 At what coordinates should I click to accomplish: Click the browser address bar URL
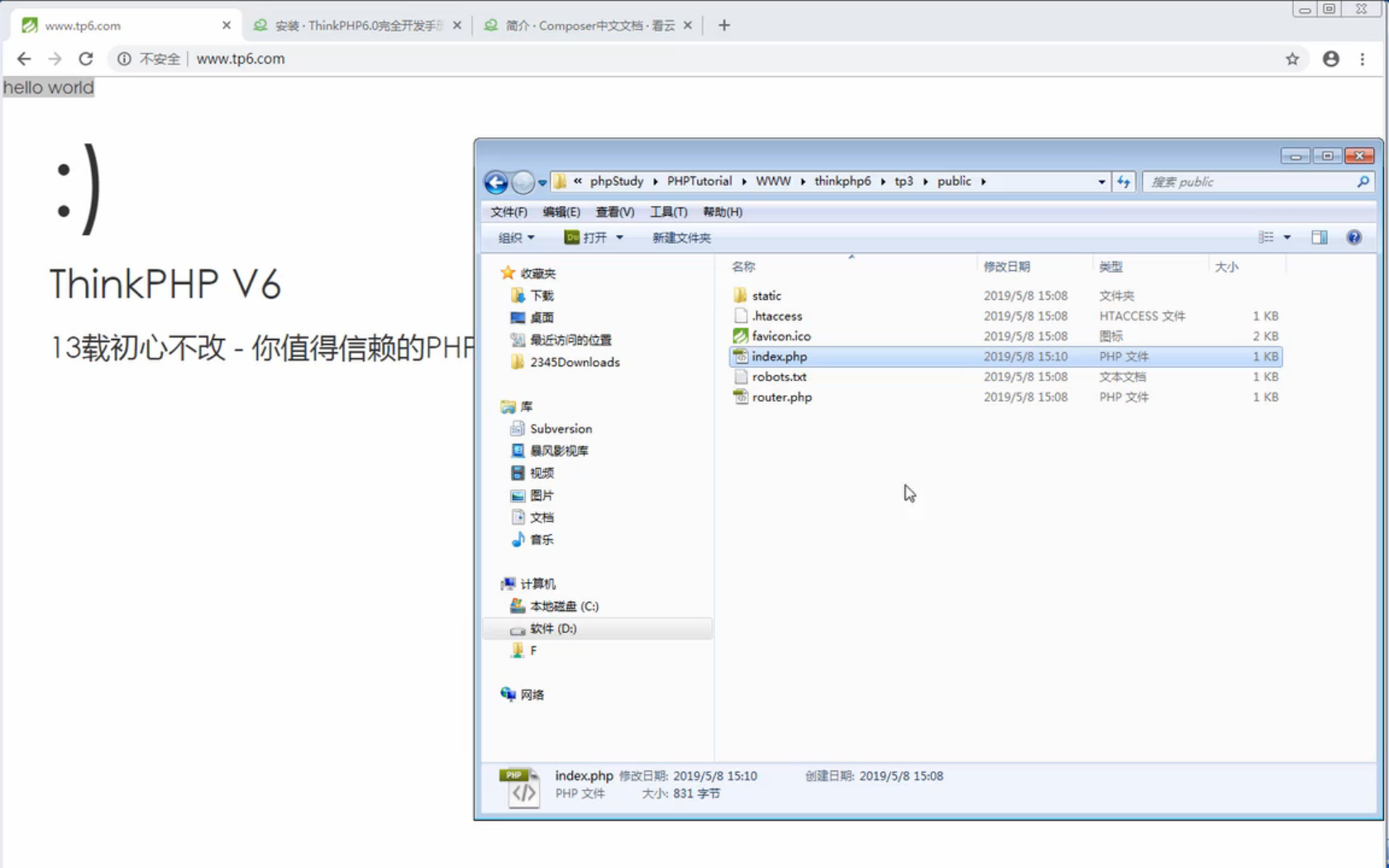click(241, 59)
